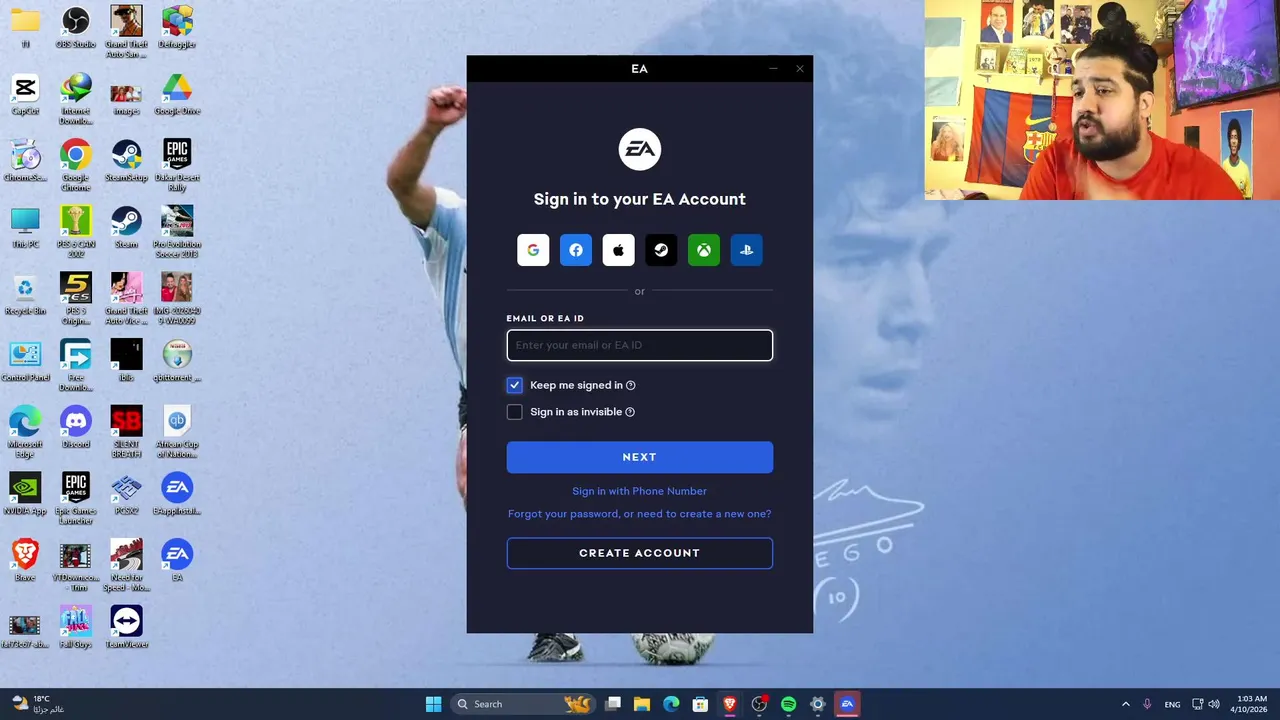Sign in with the Apple icon
1280x720 pixels.
pos(618,250)
